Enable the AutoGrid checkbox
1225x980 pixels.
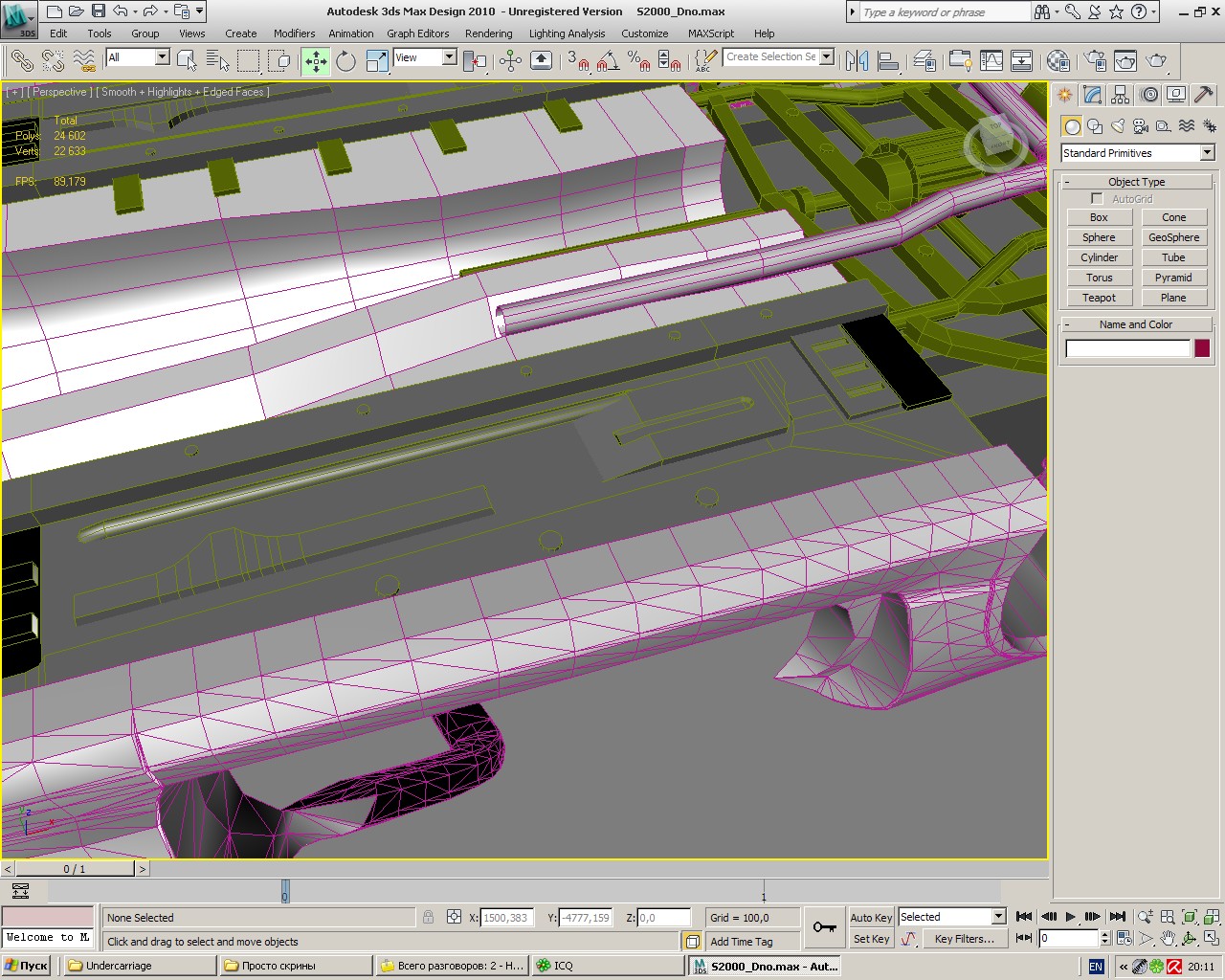pyautogui.click(x=1097, y=199)
